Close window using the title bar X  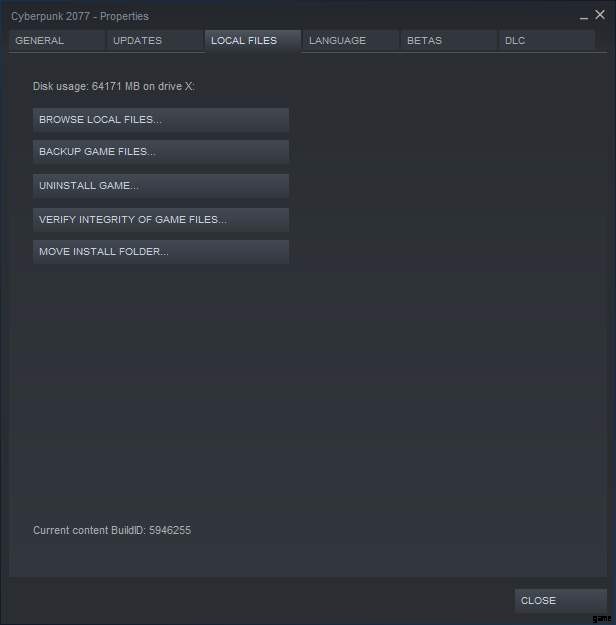[600, 15]
